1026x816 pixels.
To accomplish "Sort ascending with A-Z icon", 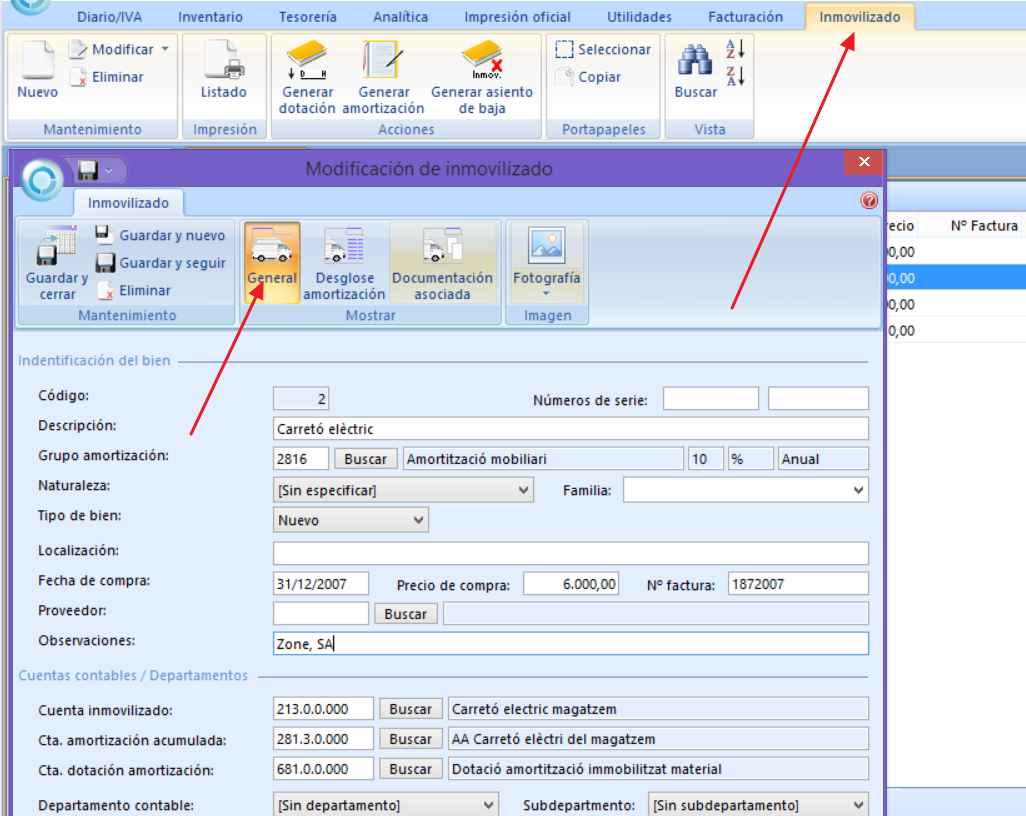I will point(735,49).
